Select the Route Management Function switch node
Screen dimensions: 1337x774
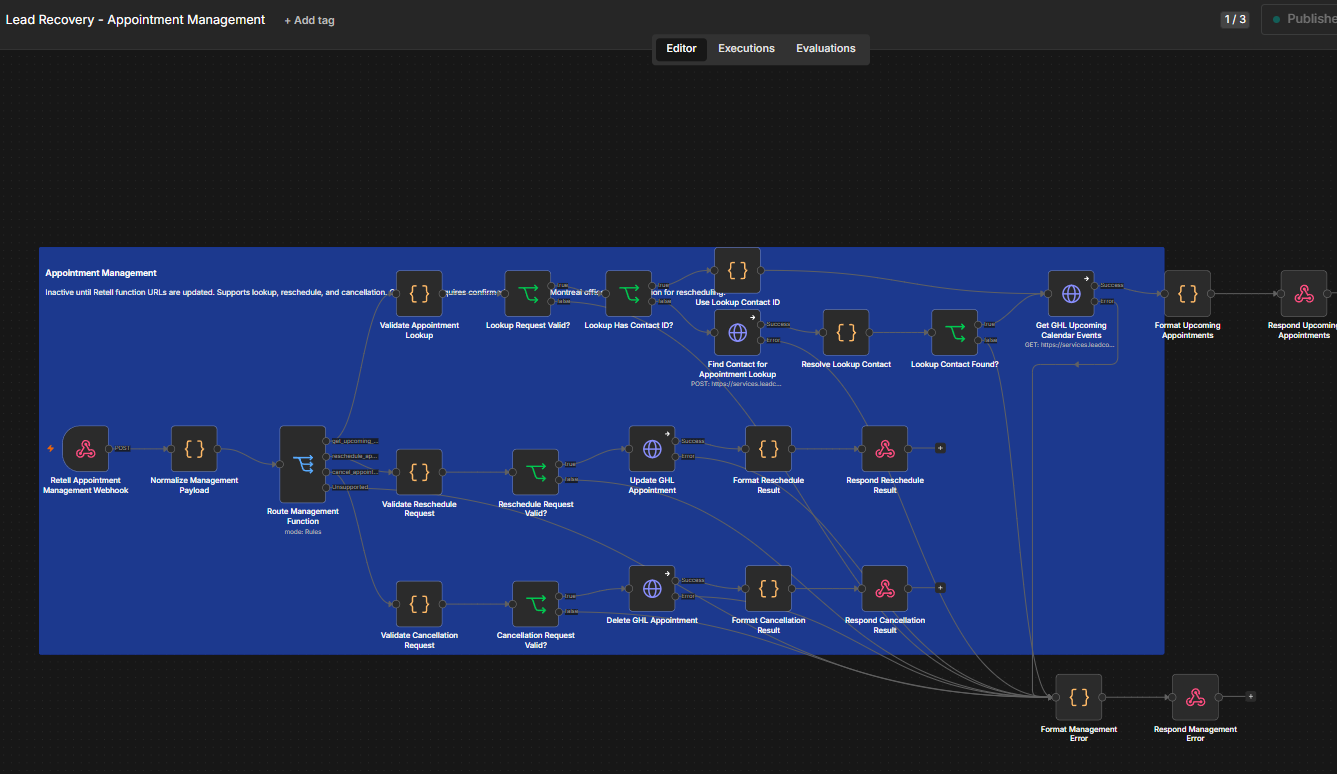click(x=303, y=464)
